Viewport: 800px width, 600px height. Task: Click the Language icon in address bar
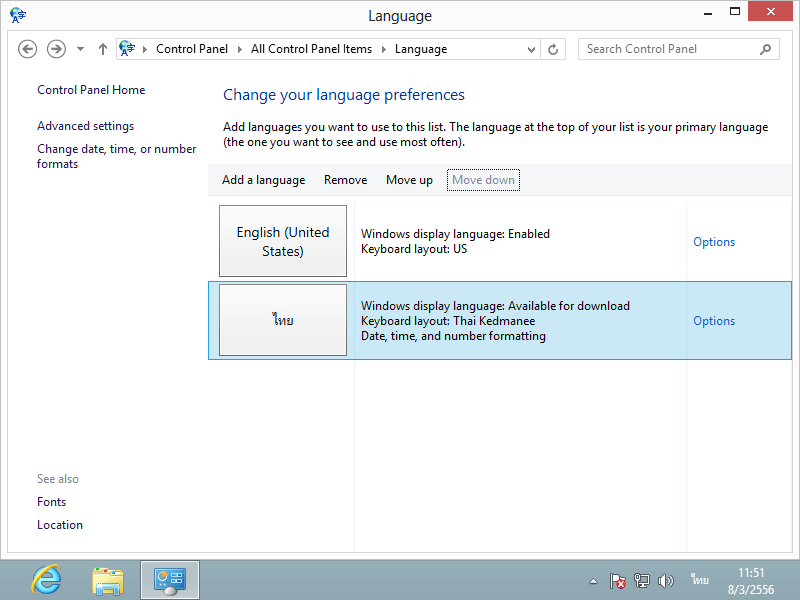pyautogui.click(x=127, y=49)
